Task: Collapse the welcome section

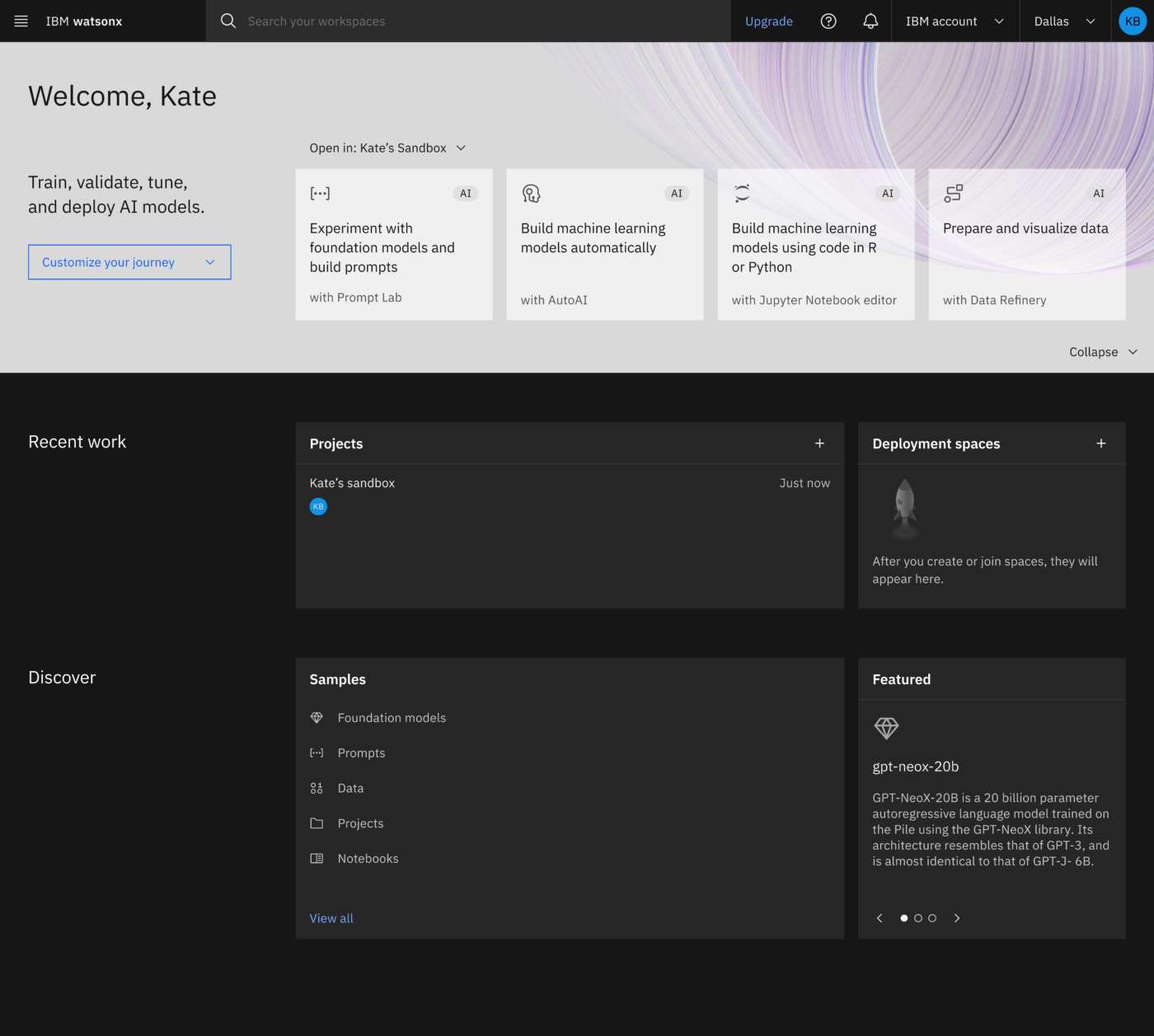Action: [1103, 352]
